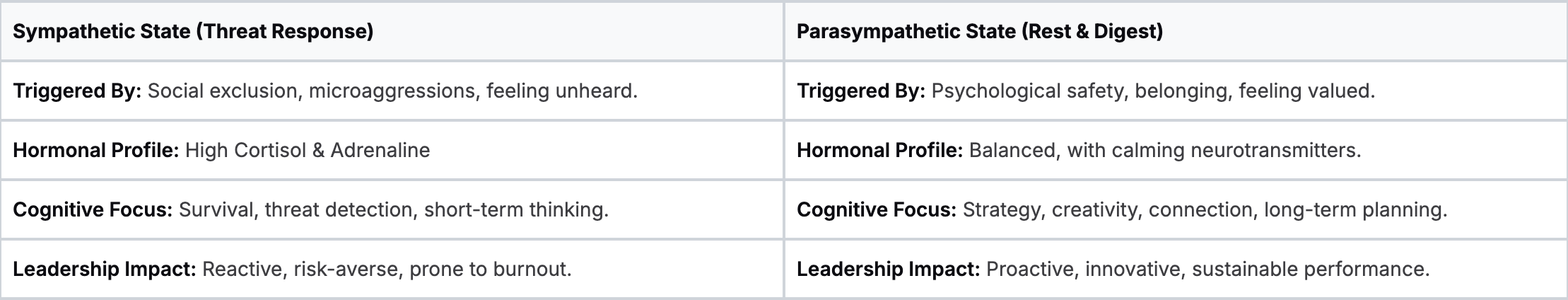Click the text 'Balanced, with calming neurotransmitters'
The width and height of the screenshot is (1568, 300).
click(x=1164, y=151)
